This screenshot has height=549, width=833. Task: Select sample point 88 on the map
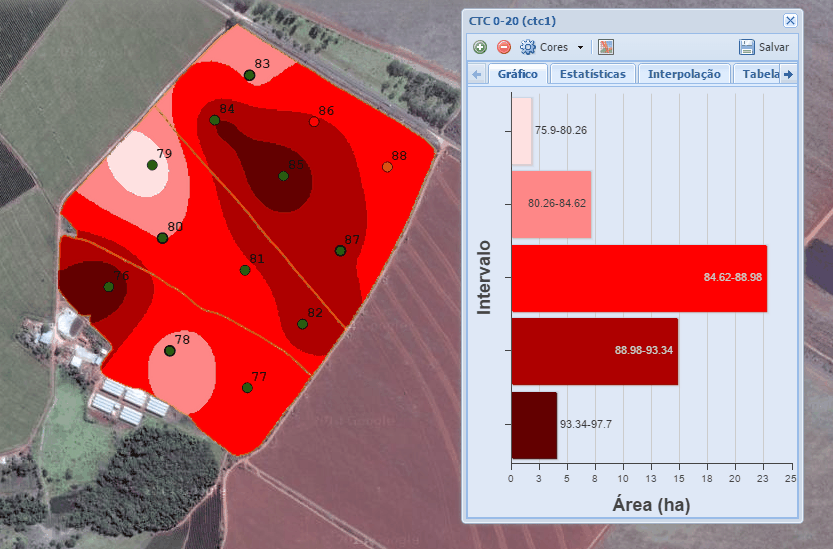point(387,167)
